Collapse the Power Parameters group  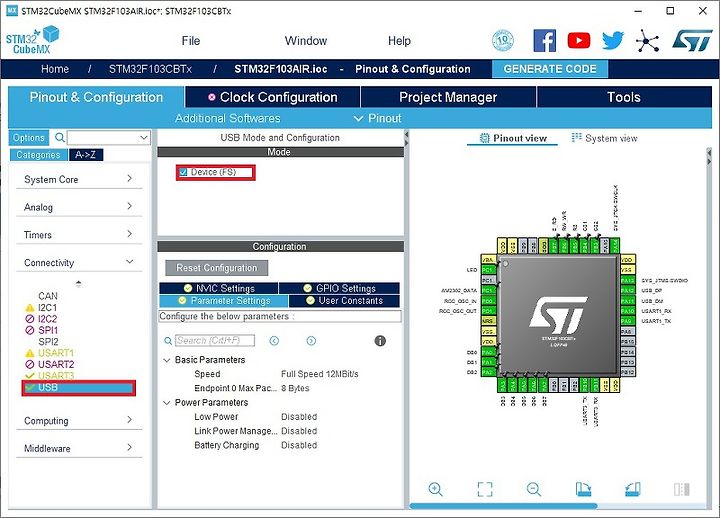pyautogui.click(x=167, y=403)
